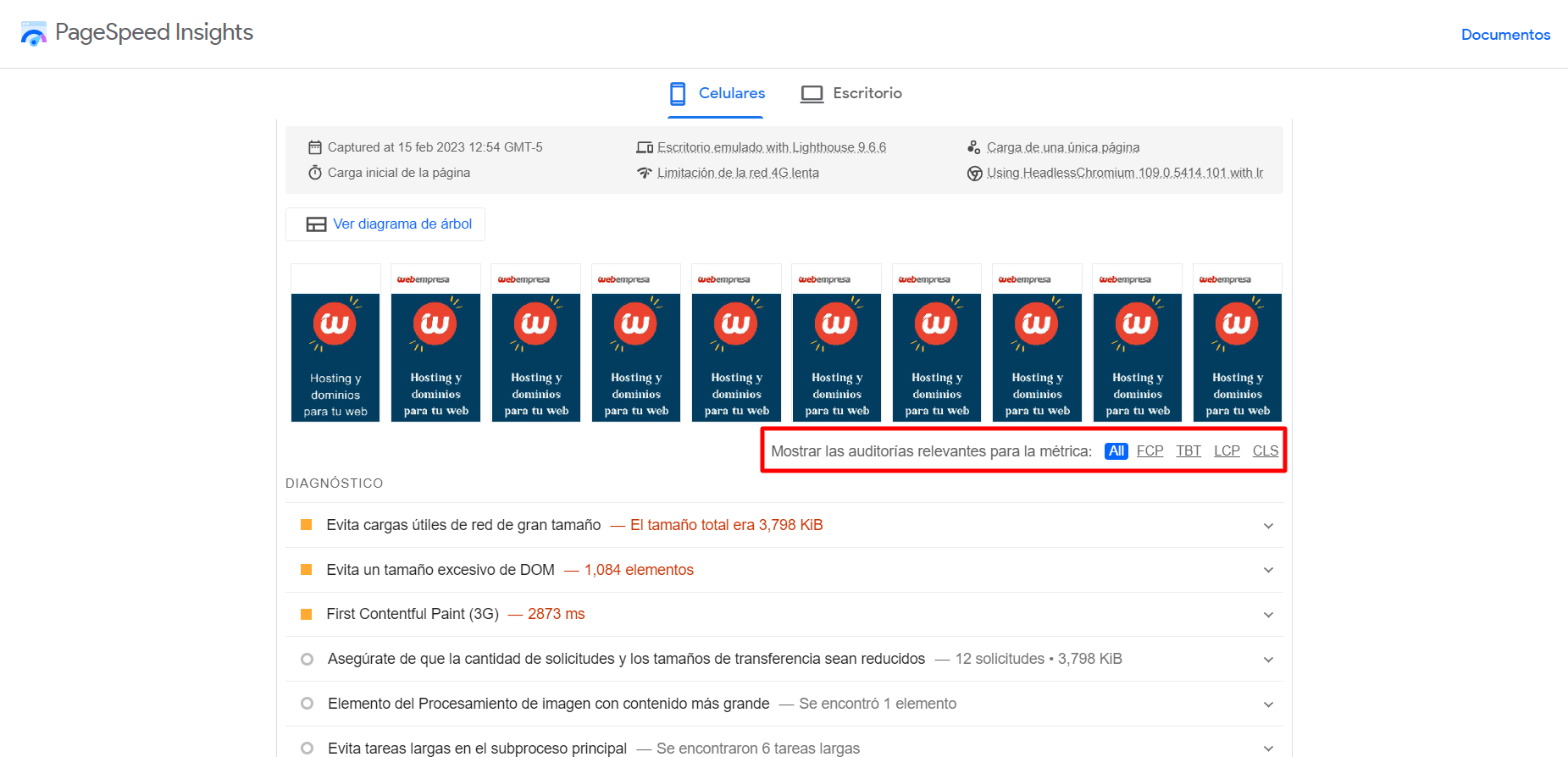Click '2873 ms' value
This screenshot has width=1568, height=757.
click(x=556, y=614)
